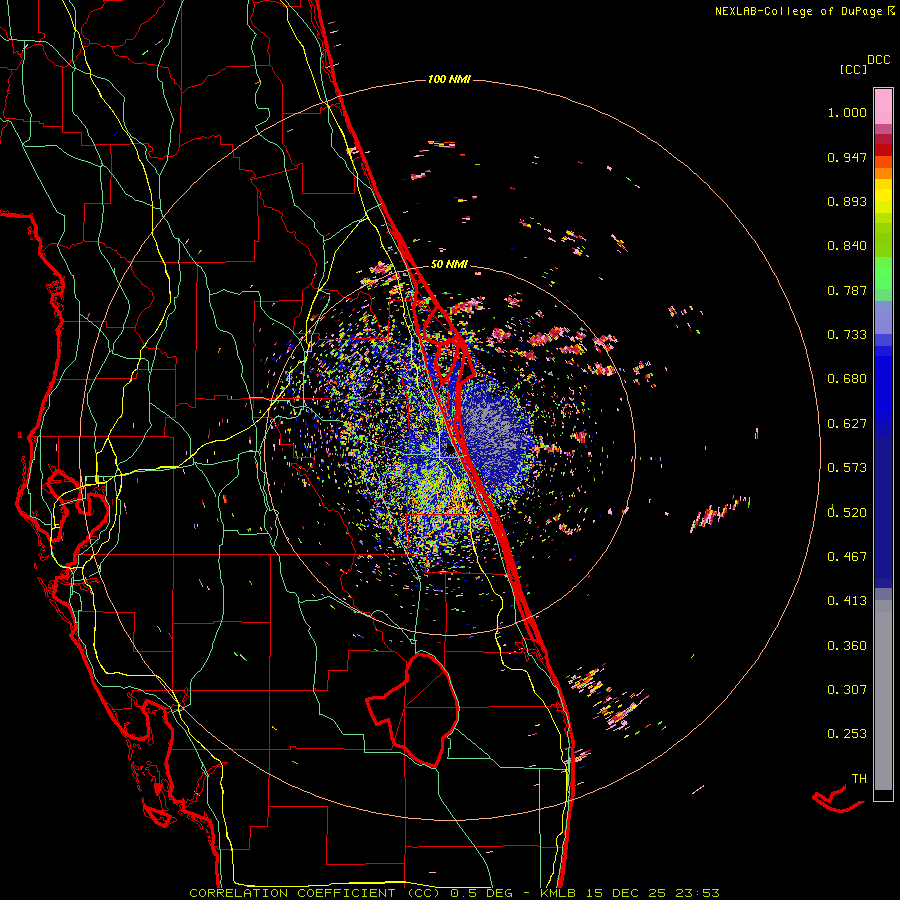Click the 0.893 scale value
This screenshot has height=900, width=900.
click(x=847, y=201)
